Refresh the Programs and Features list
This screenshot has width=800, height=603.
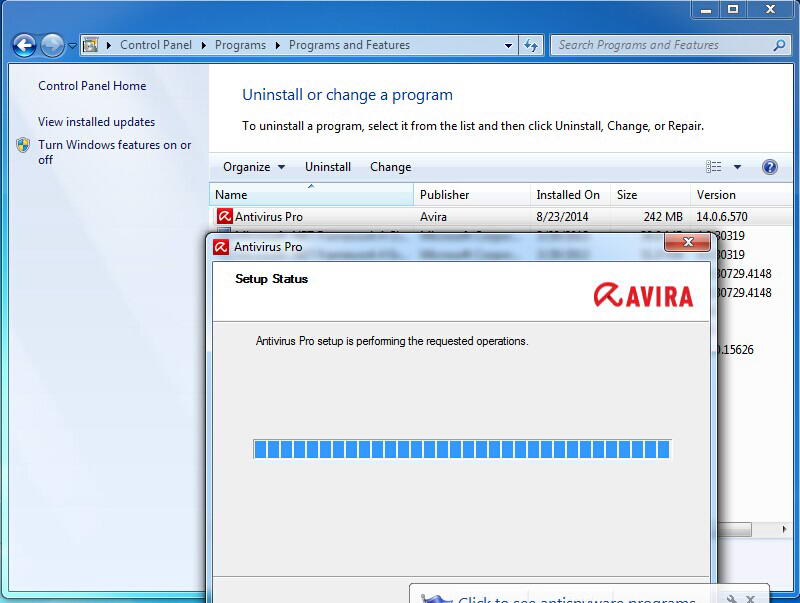coord(531,45)
